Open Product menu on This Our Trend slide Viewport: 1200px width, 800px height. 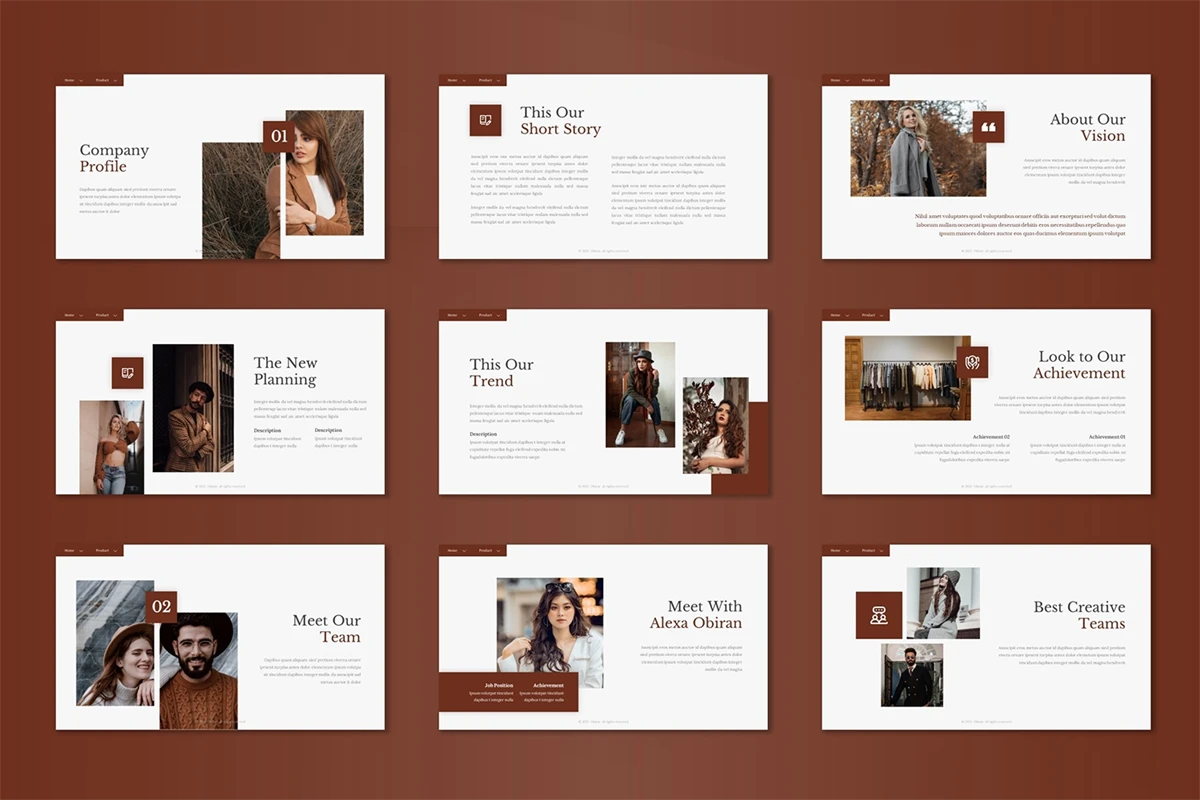pos(485,315)
